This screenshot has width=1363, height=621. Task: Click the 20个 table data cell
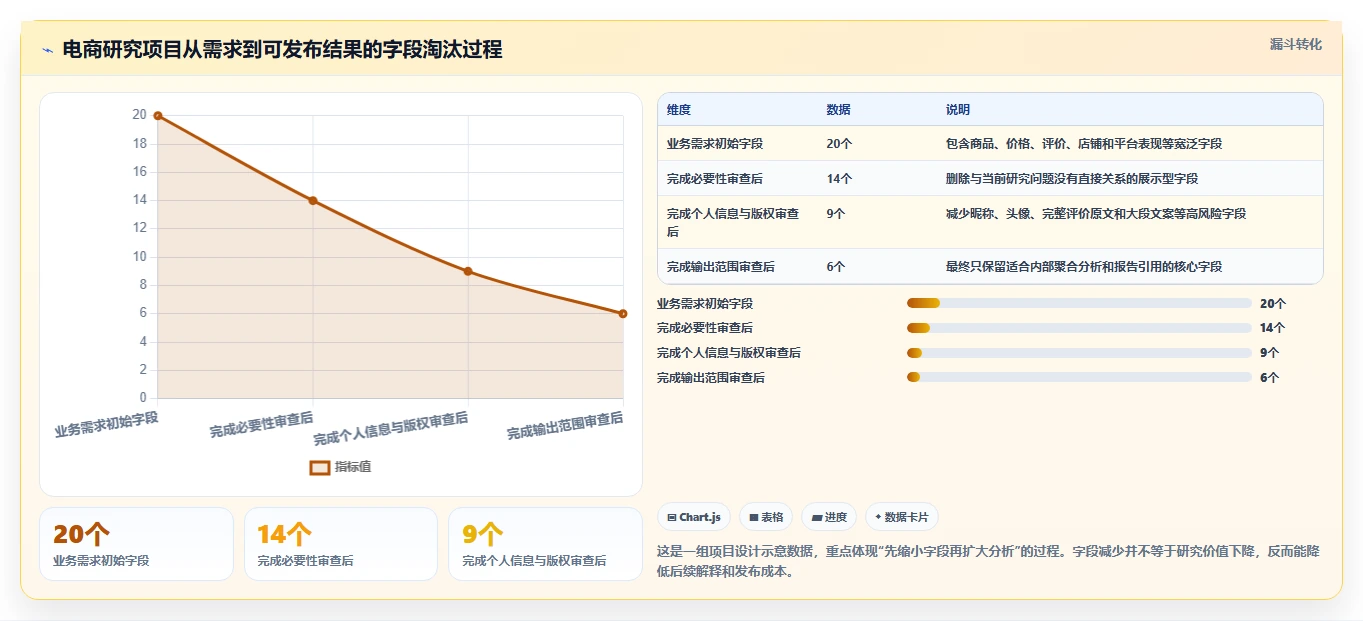pyautogui.click(x=840, y=144)
